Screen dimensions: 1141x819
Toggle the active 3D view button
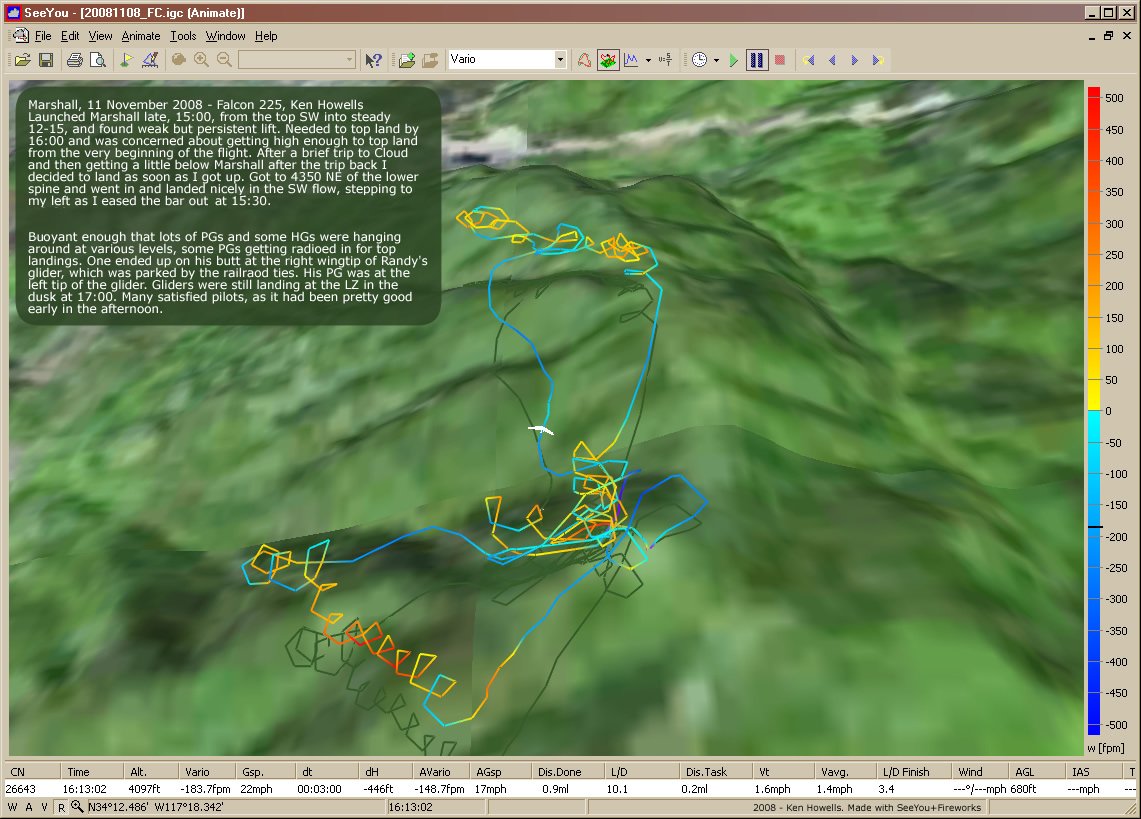[x=608, y=60]
